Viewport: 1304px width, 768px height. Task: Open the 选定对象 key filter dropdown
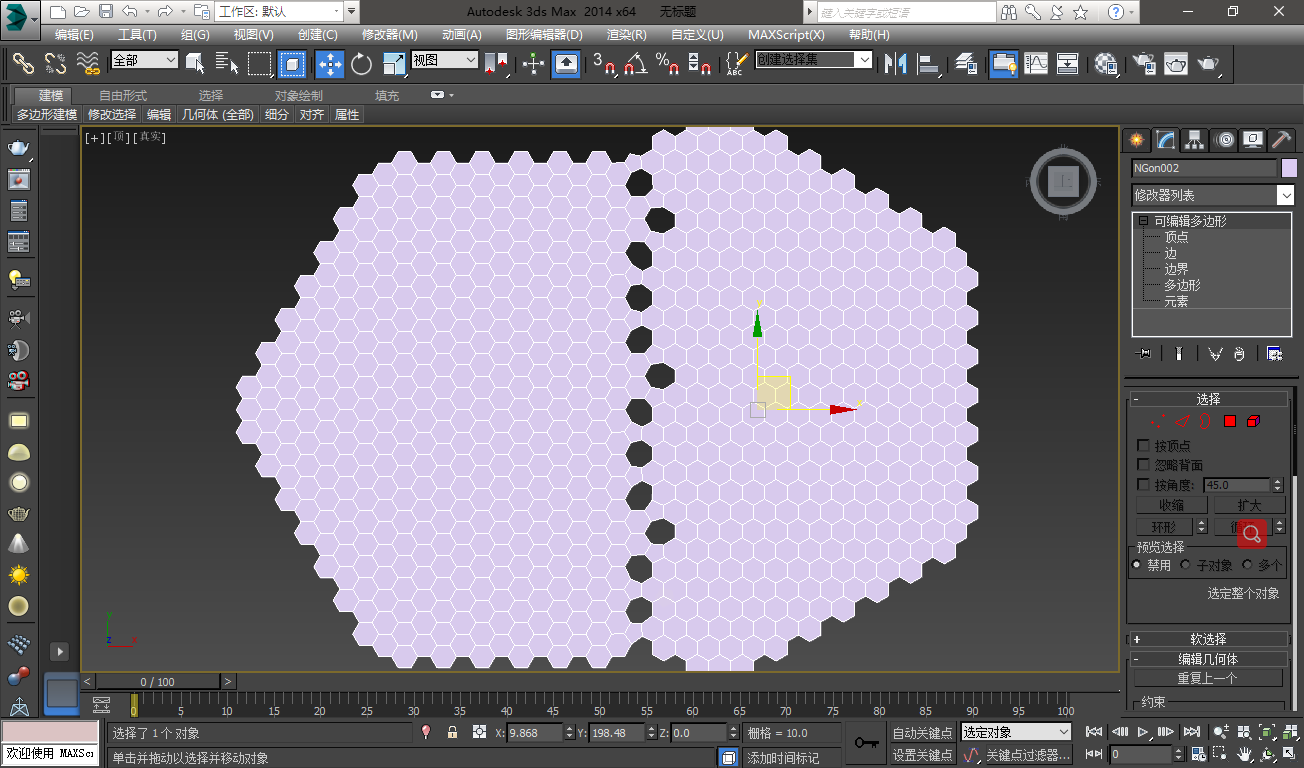pyautogui.click(x=1016, y=733)
